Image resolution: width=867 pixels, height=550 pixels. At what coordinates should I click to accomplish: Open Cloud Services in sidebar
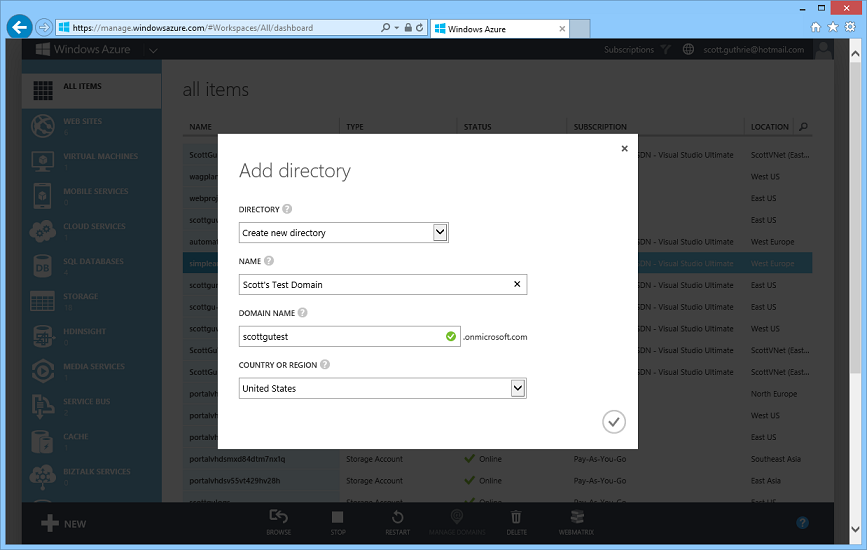(x=91, y=231)
